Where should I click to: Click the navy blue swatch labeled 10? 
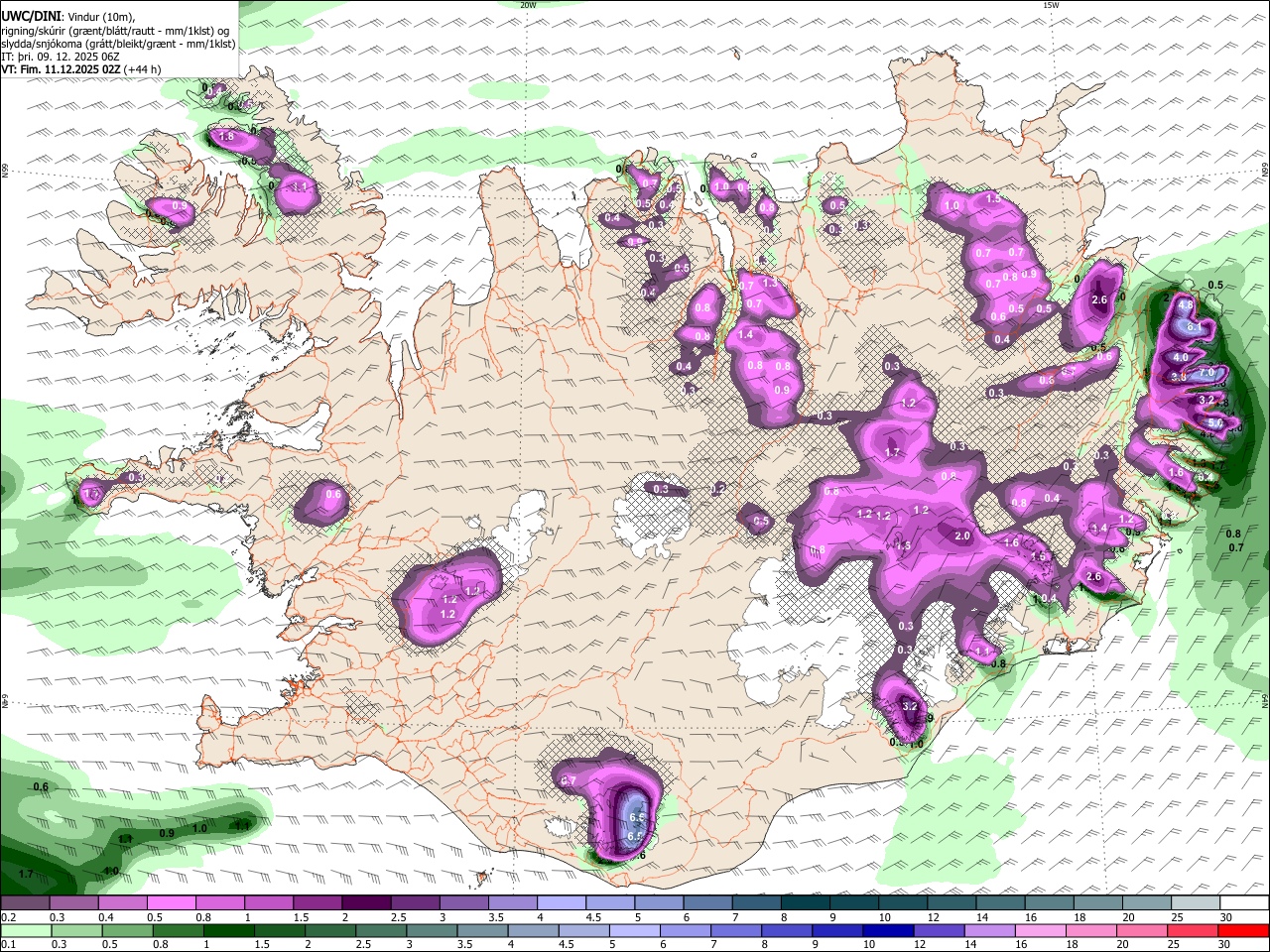(887, 930)
